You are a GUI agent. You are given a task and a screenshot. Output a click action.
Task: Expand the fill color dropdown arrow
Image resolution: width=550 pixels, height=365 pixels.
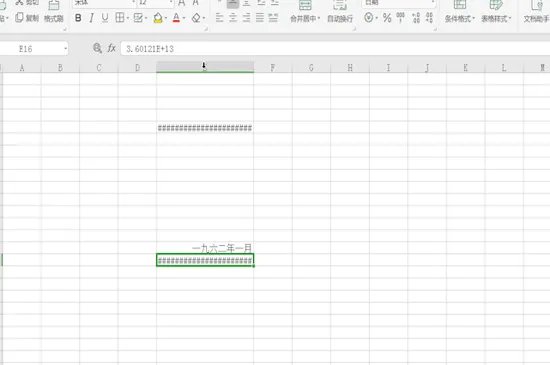click(166, 18)
